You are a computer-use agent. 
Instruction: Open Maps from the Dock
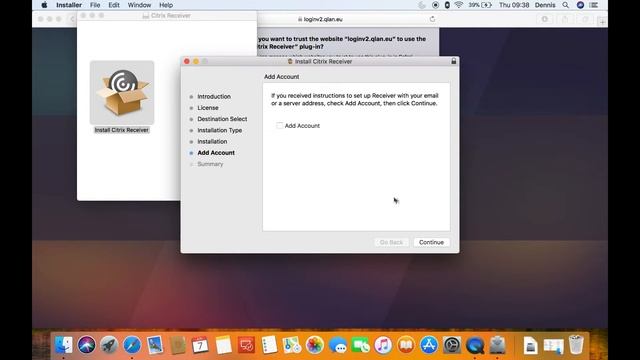click(x=292, y=345)
